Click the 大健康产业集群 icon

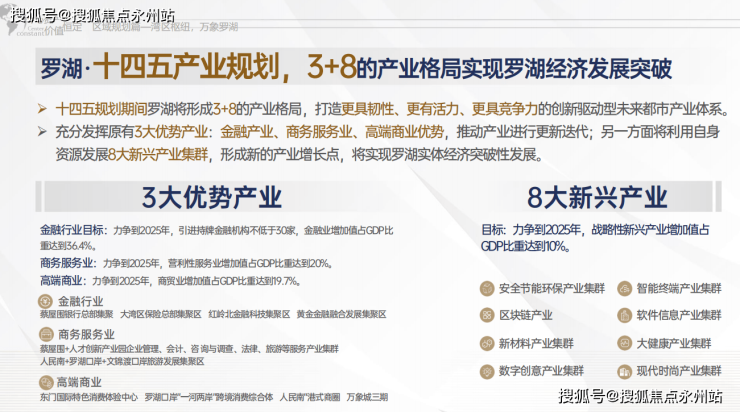[x=624, y=343]
